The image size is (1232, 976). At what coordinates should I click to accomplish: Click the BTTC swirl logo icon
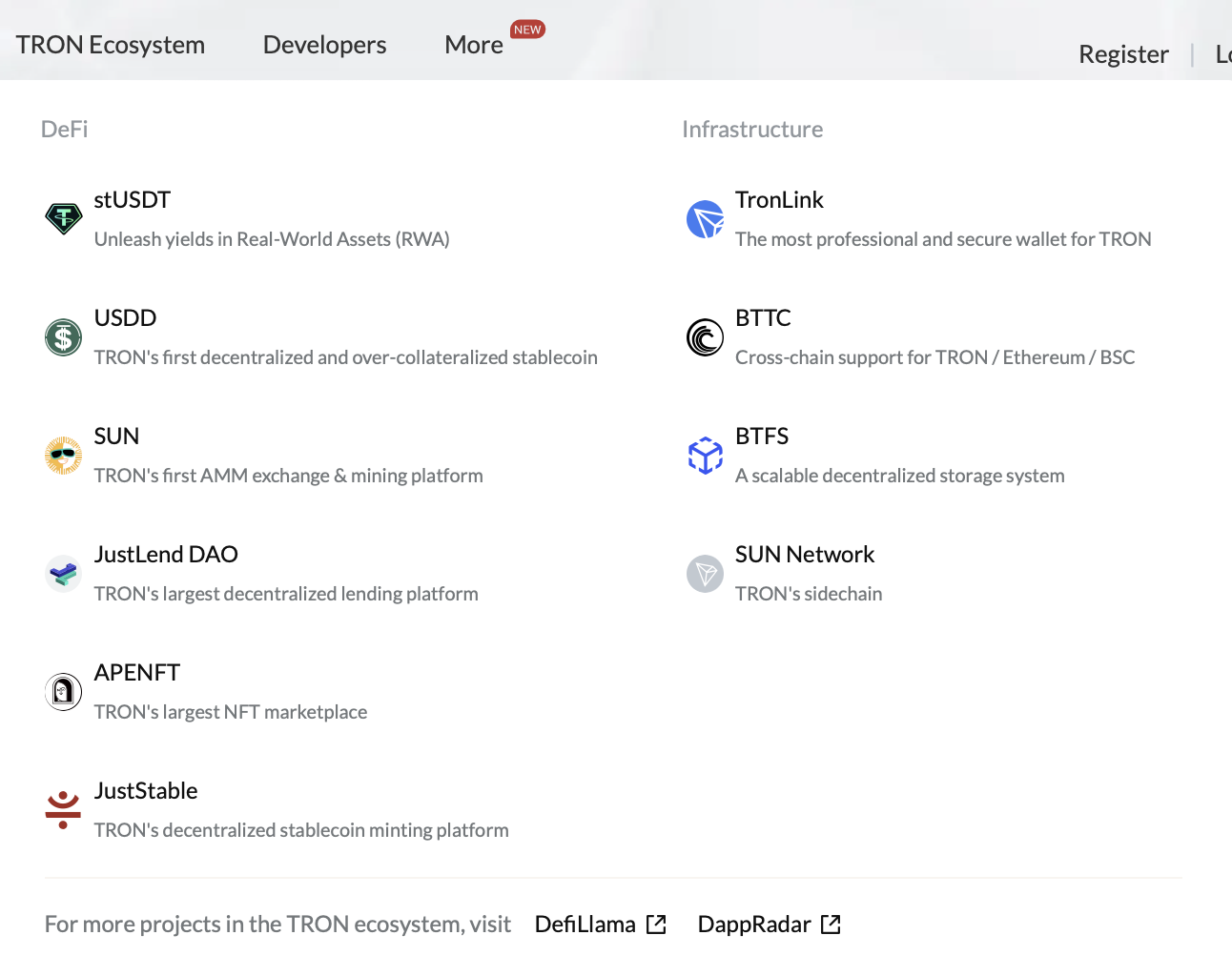pyautogui.click(x=705, y=337)
